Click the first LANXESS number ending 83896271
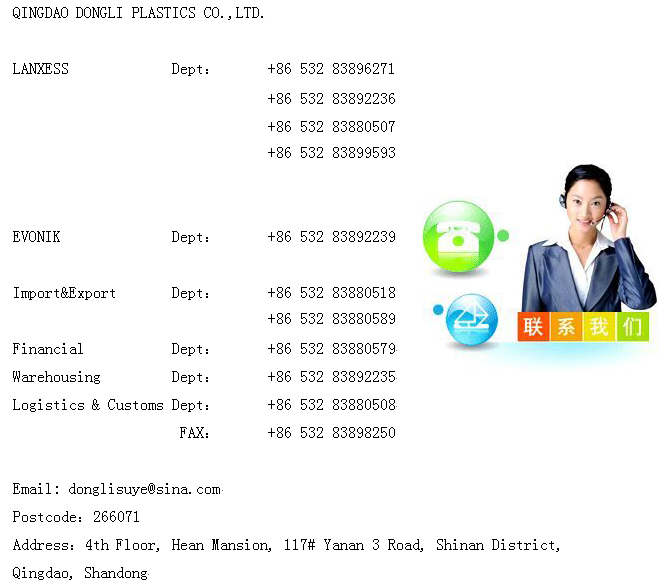 [x=331, y=69]
